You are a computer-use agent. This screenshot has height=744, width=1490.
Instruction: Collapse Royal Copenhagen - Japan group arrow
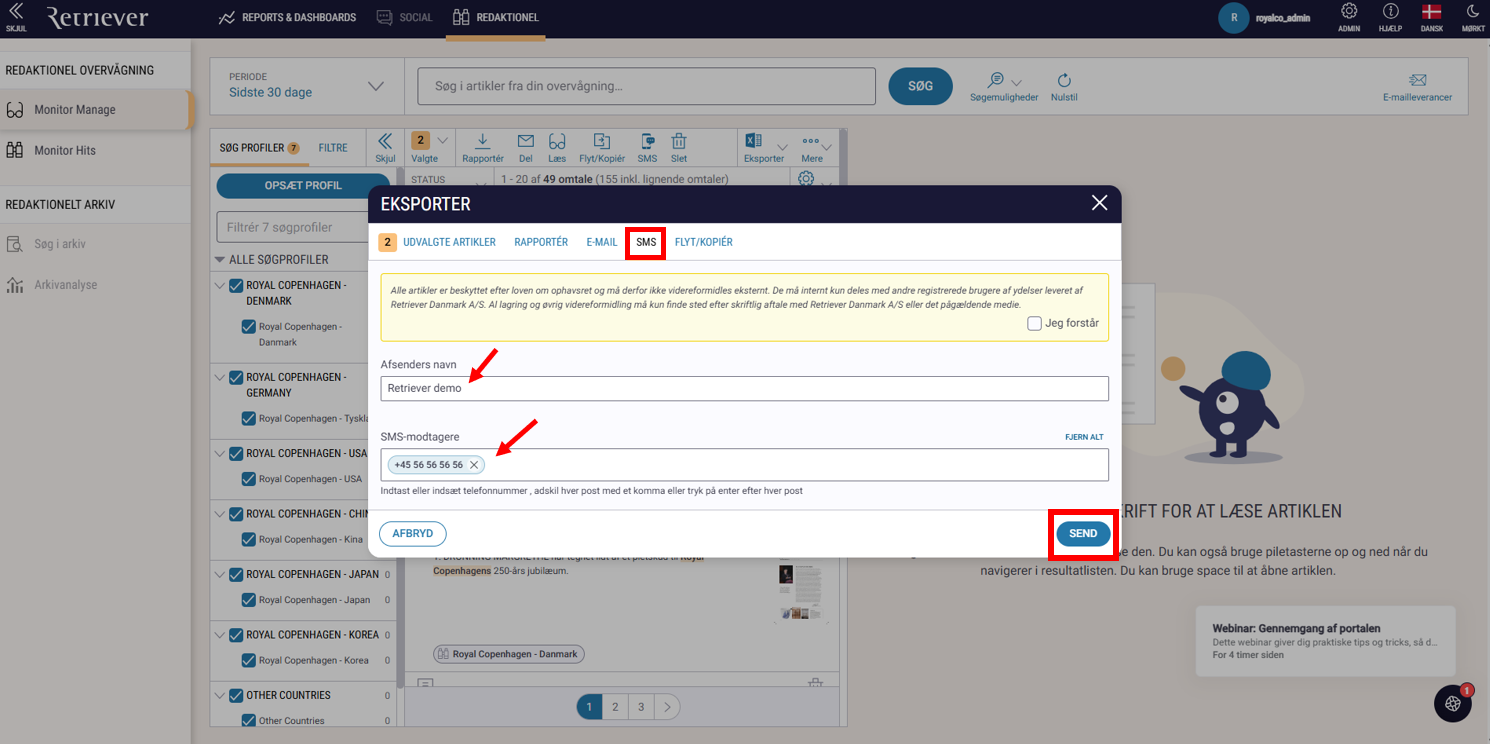[220, 574]
